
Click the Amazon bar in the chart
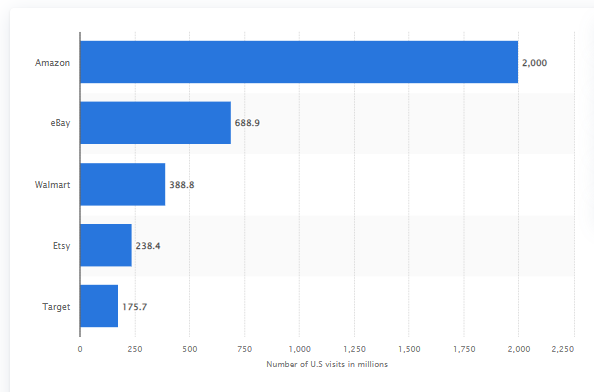(x=299, y=62)
